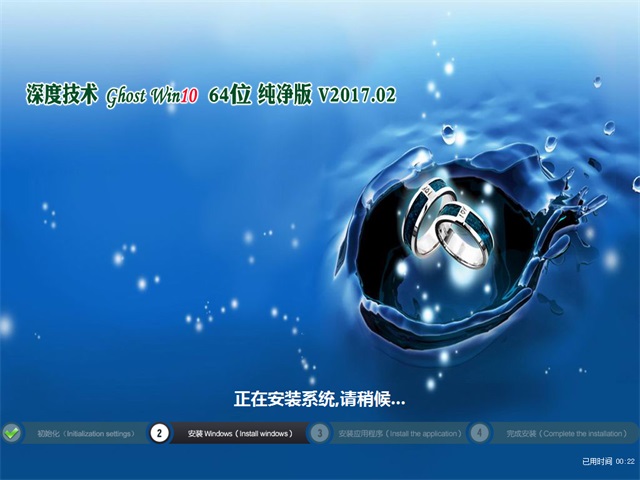The width and height of the screenshot is (640, 480).
Task: Click the "纯净版" edition text
Action: 284,96
